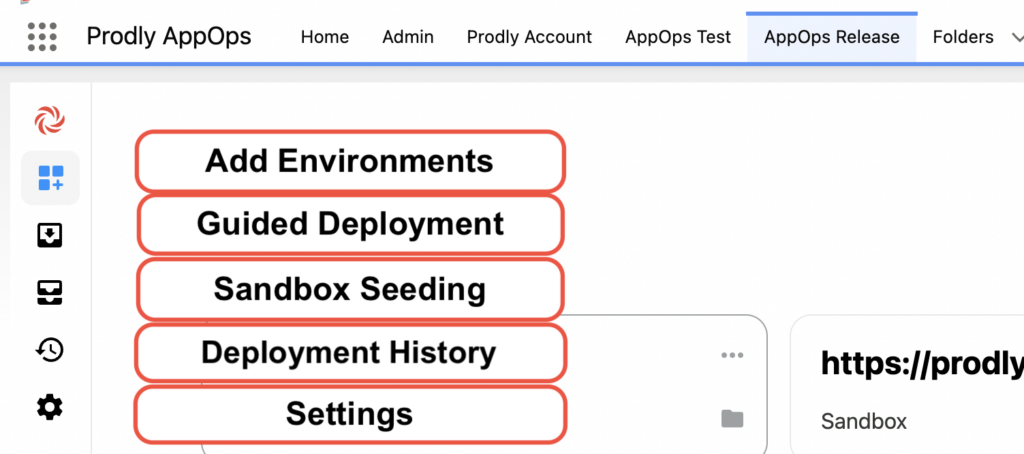Open Sandbox Seeding sidebar icon

[50, 293]
